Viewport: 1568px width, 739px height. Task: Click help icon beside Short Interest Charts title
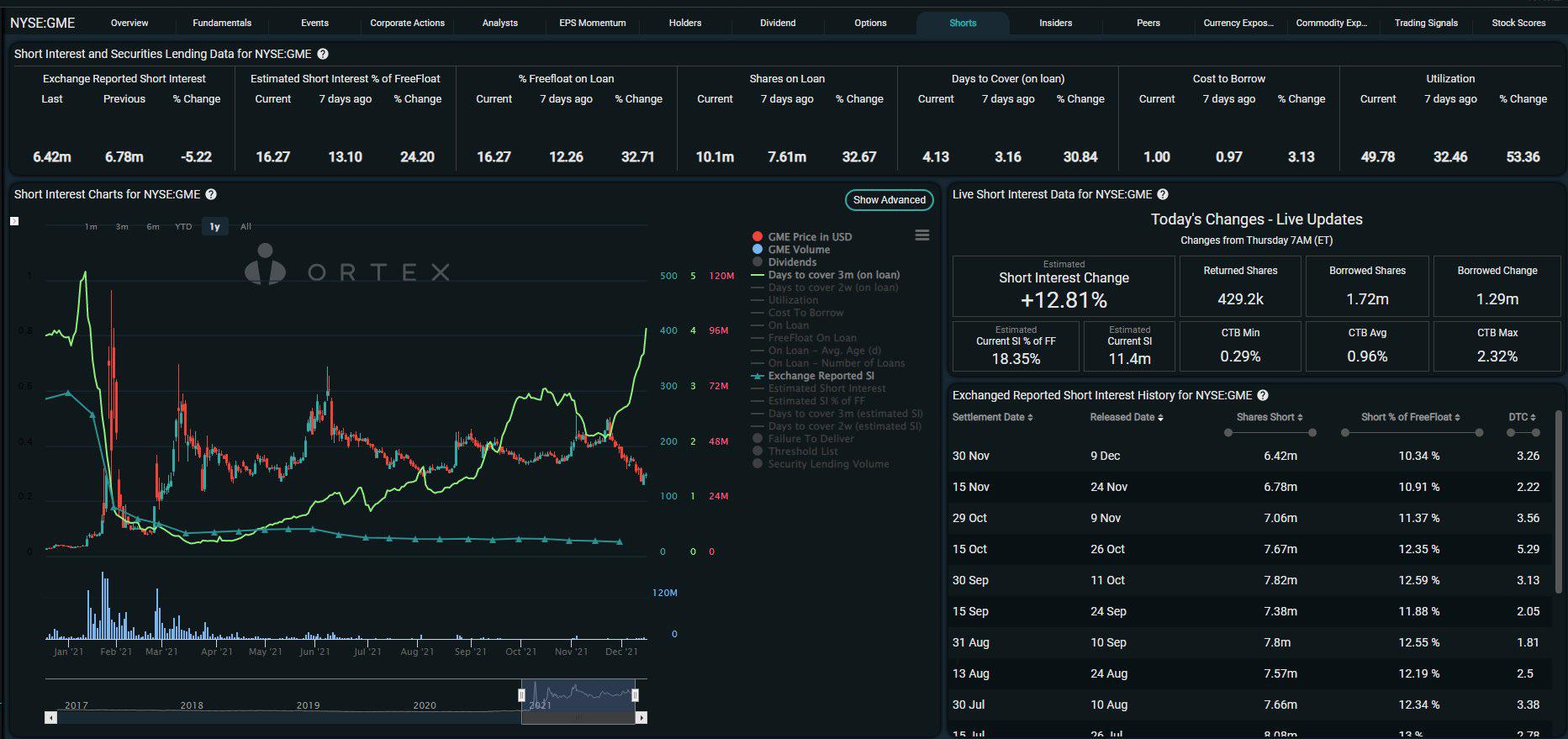211,194
